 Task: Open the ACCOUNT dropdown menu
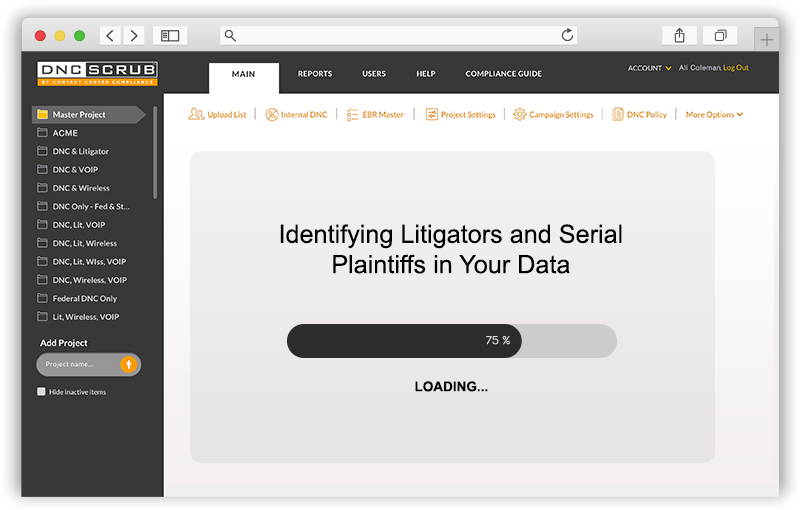click(649, 68)
